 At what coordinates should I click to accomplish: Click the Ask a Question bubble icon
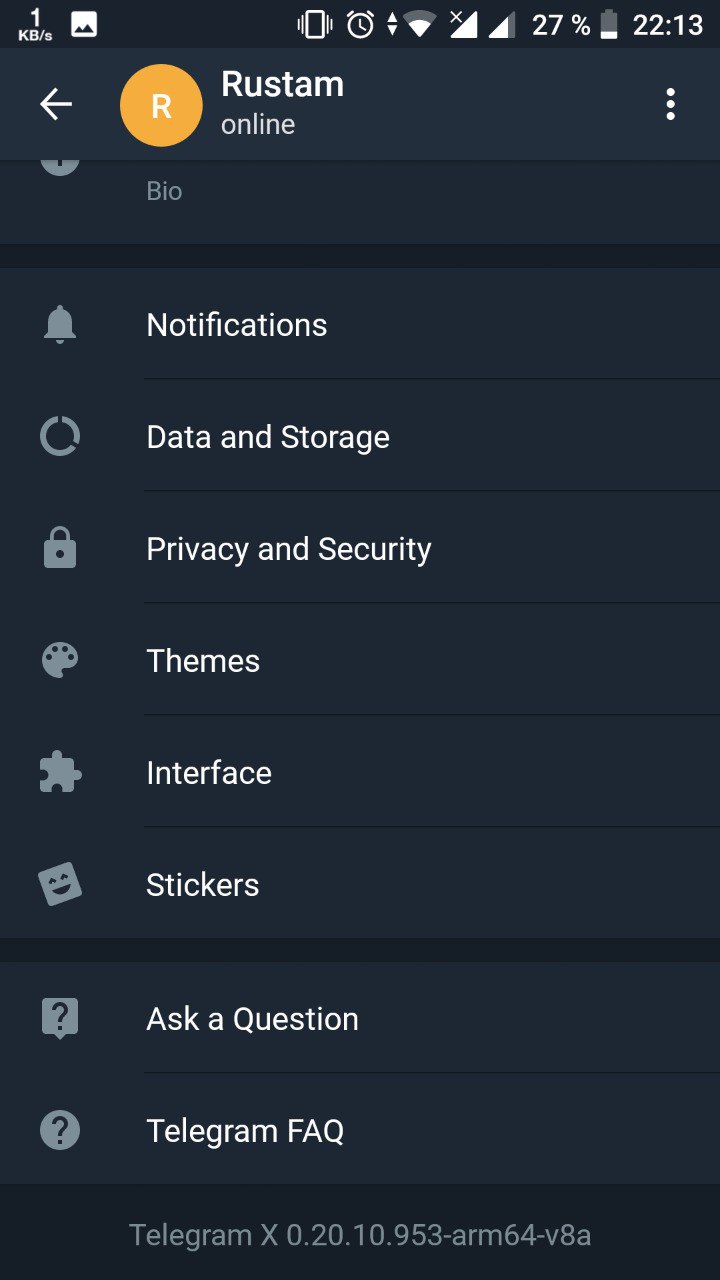(60, 1019)
